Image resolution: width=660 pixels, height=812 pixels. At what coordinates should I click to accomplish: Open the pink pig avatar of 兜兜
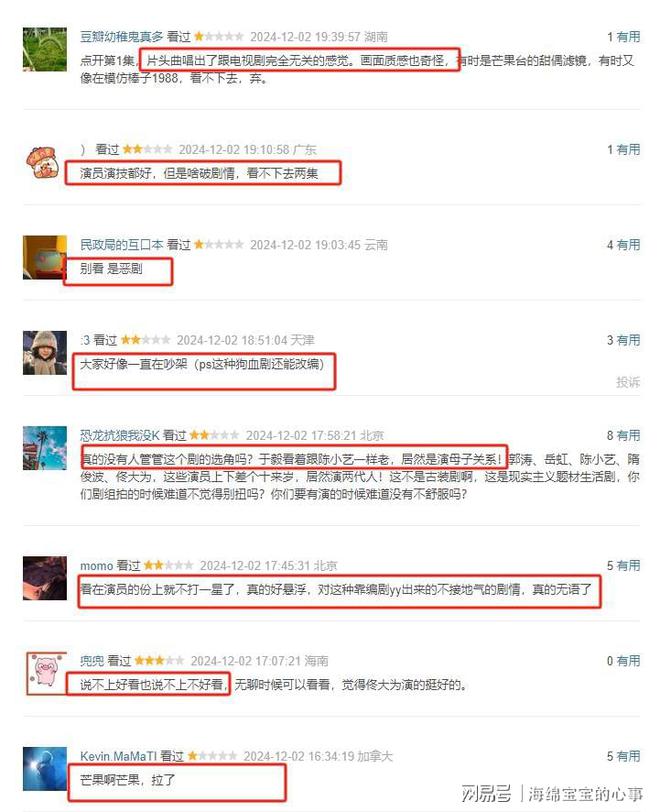click(x=45, y=673)
